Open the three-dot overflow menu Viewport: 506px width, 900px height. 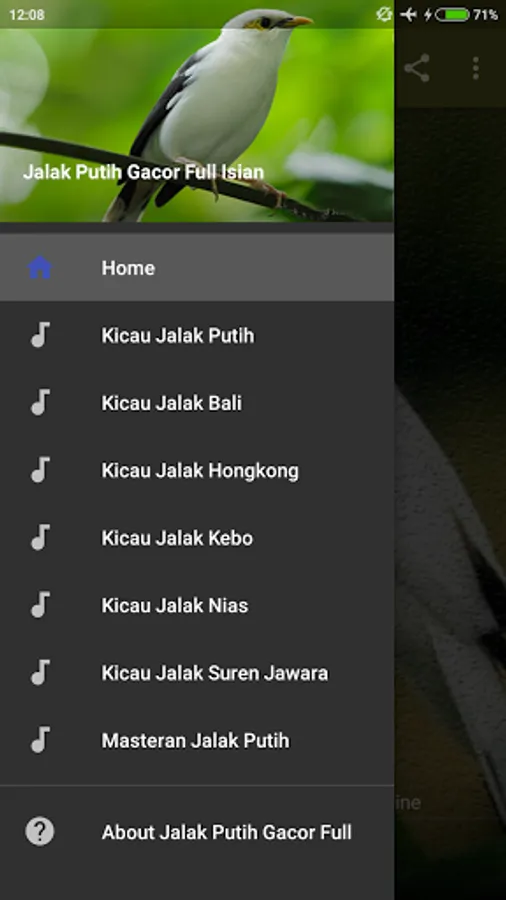pyautogui.click(x=475, y=68)
